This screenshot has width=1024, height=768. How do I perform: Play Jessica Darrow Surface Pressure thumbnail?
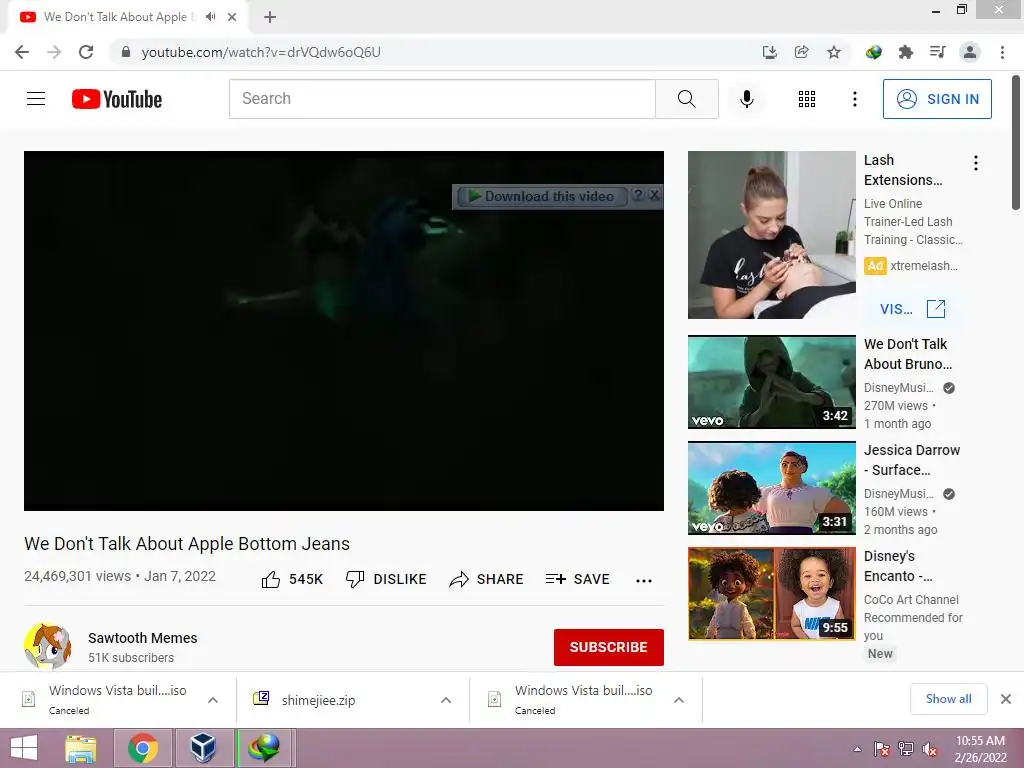point(771,488)
